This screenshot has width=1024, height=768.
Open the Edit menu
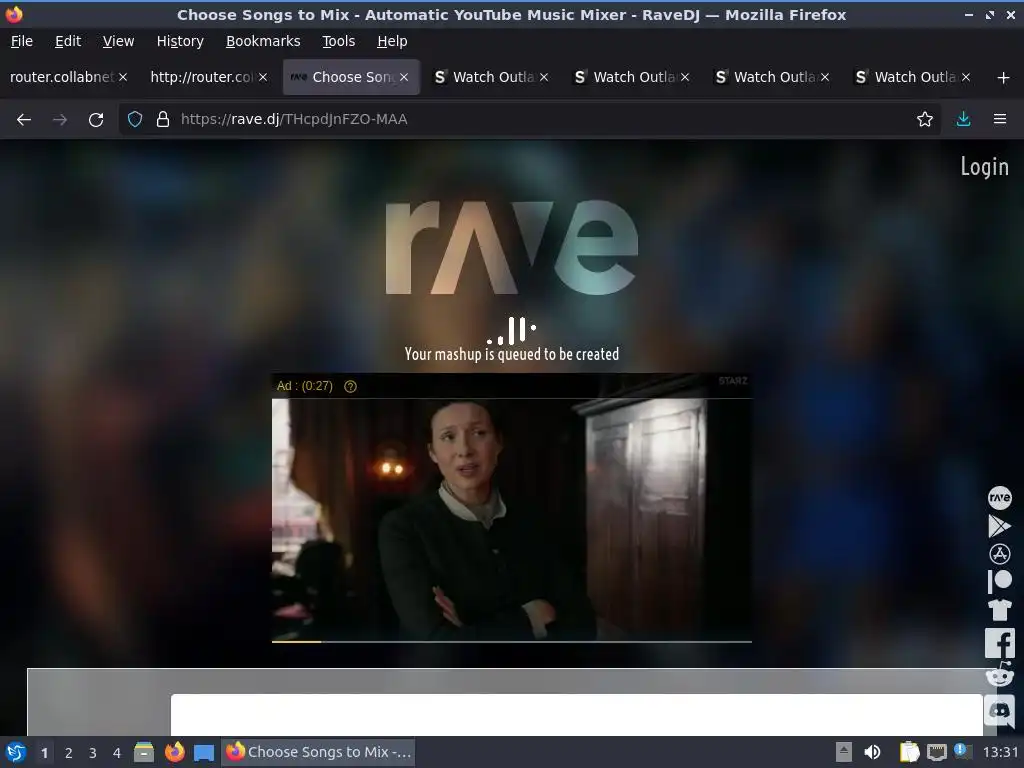coord(68,41)
